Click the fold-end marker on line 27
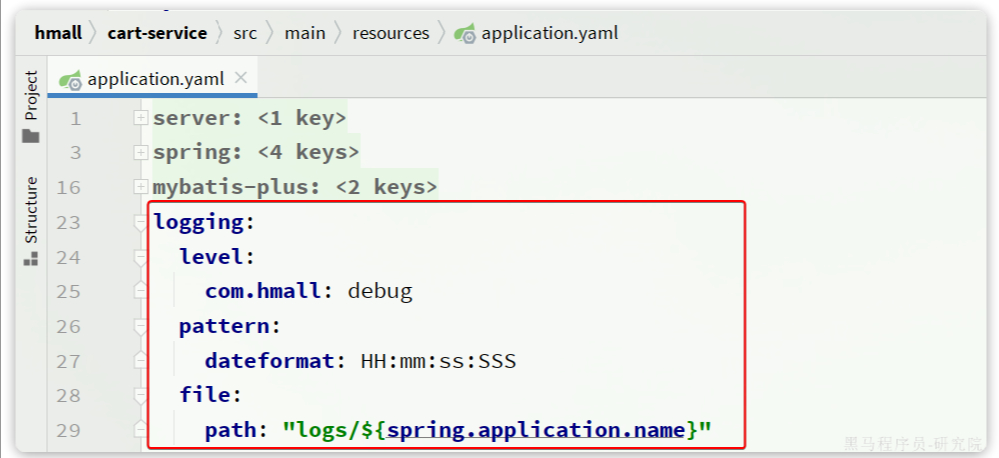Image resolution: width=999 pixels, height=458 pixels. pyautogui.click(x=140, y=361)
